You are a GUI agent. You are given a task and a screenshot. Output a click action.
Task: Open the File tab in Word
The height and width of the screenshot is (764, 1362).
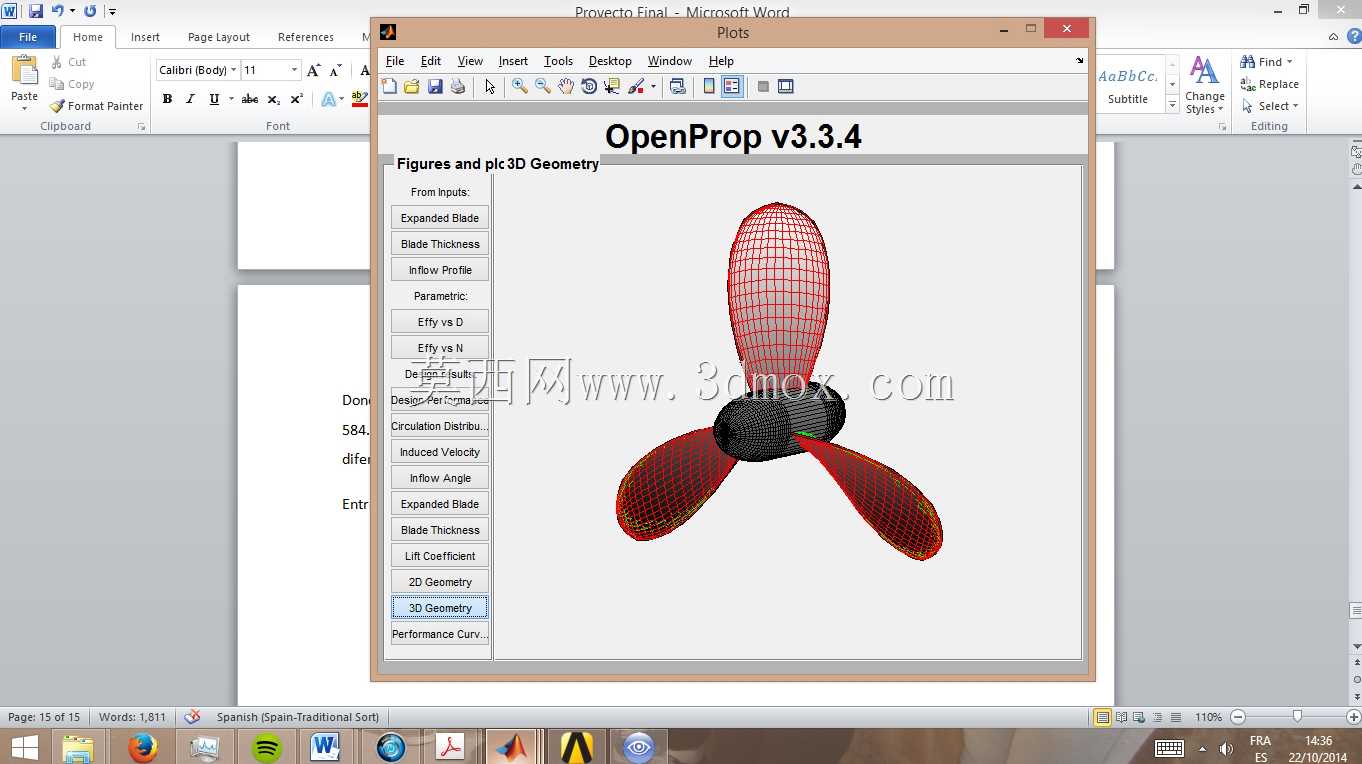[x=28, y=37]
